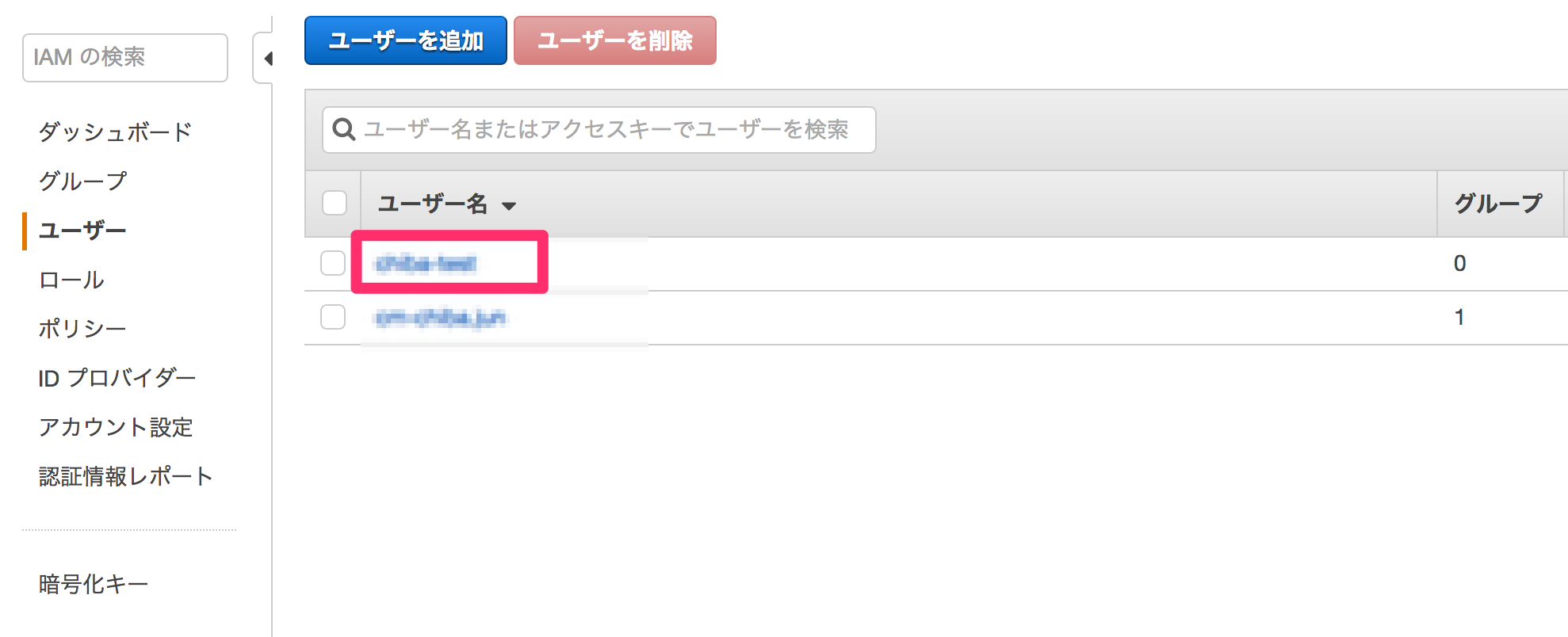Image resolution: width=1568 pixels, height=637 pixels.
Task: Open the highlighted user's detail link
Action: click(426, 264)
